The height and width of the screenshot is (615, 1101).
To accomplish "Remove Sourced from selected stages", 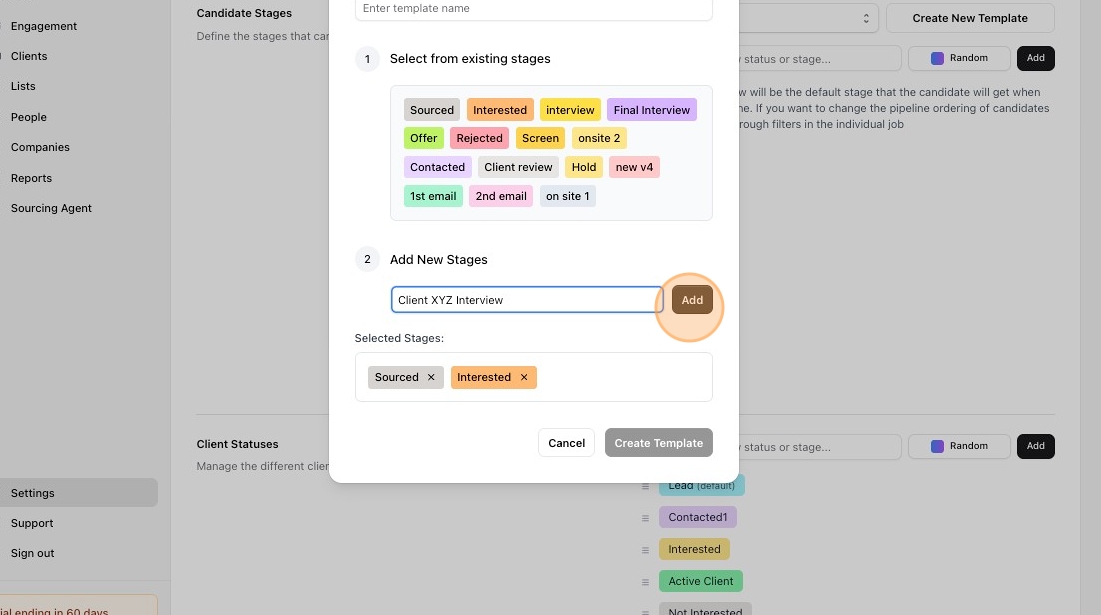I will pyautogui.click(x=431, y=377).
